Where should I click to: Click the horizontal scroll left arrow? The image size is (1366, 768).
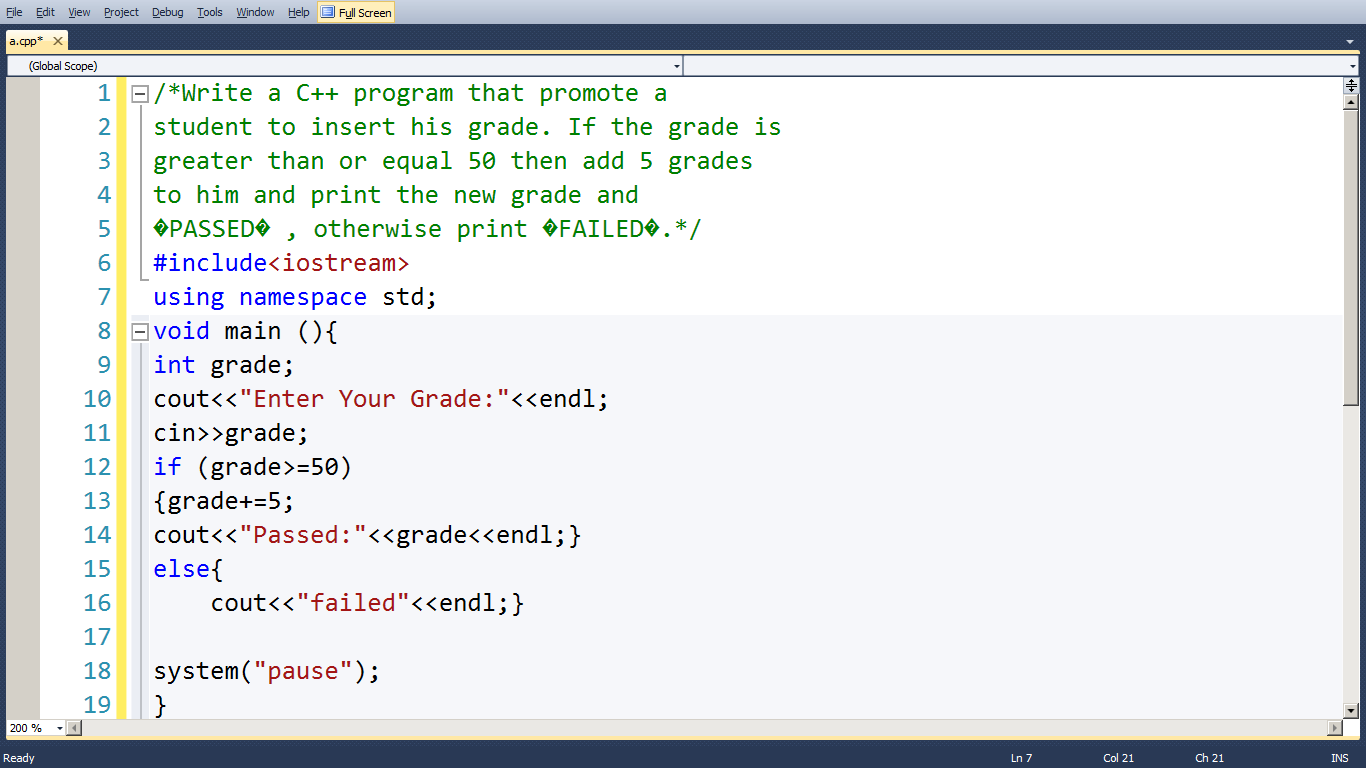click(x=72, y=728)
